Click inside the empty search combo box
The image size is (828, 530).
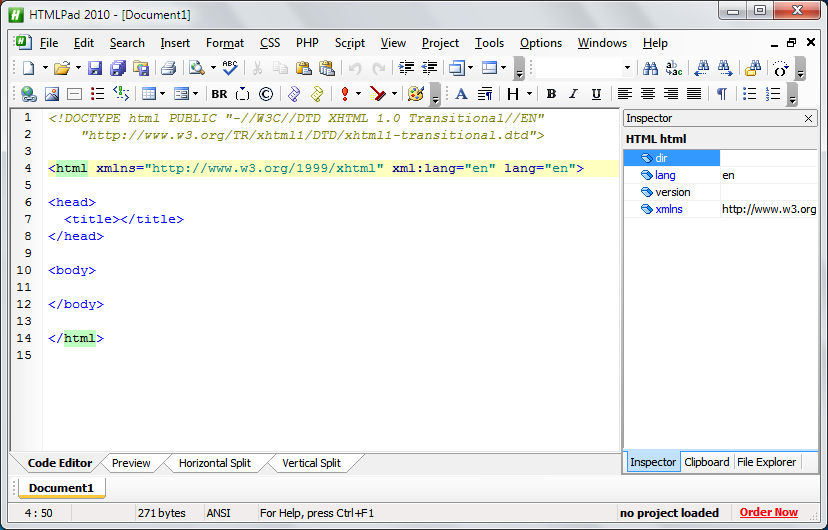[x=579, y=68]
